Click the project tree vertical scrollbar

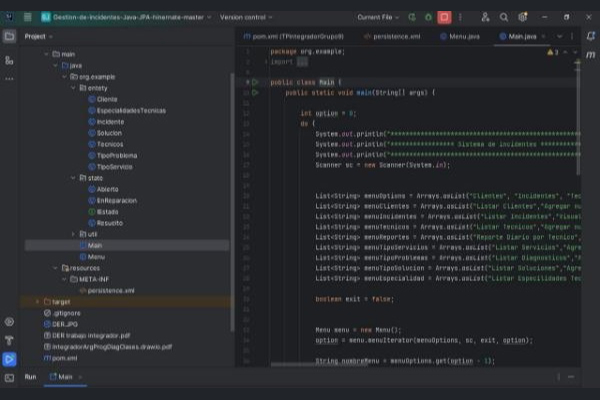pyautogui.click(x=232, y=202)
